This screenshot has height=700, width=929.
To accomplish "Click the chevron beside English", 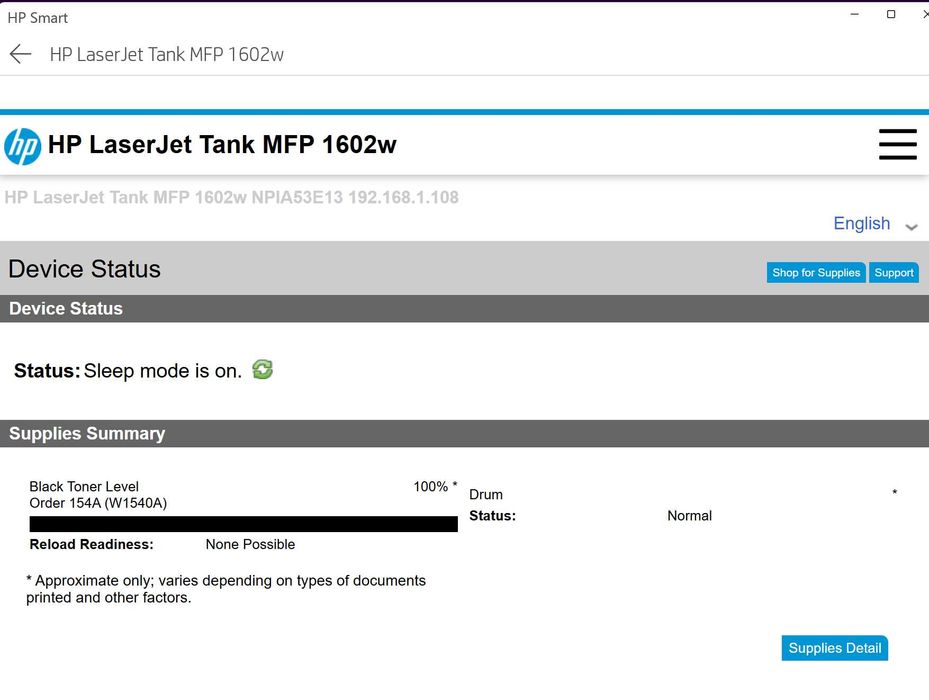I will click(911, 227).
